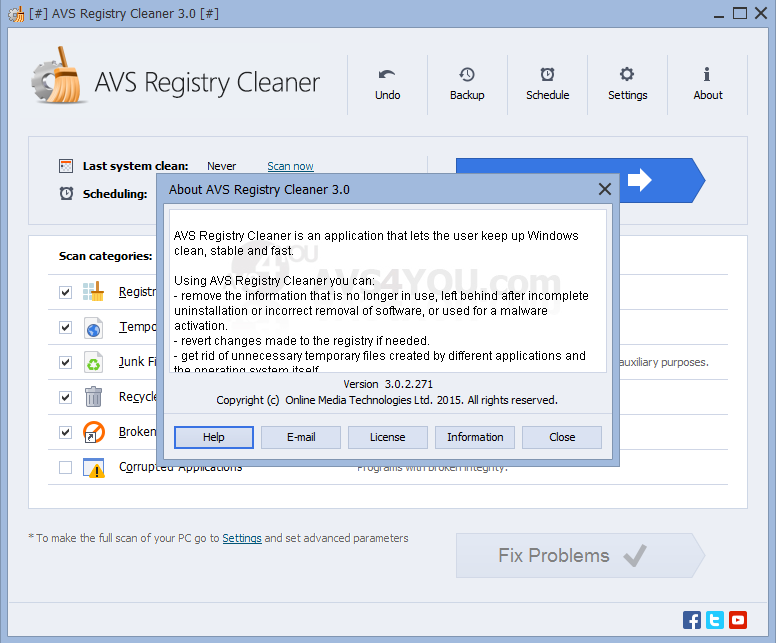
Task: Open the Backup tool
Action: coord(467,85)
